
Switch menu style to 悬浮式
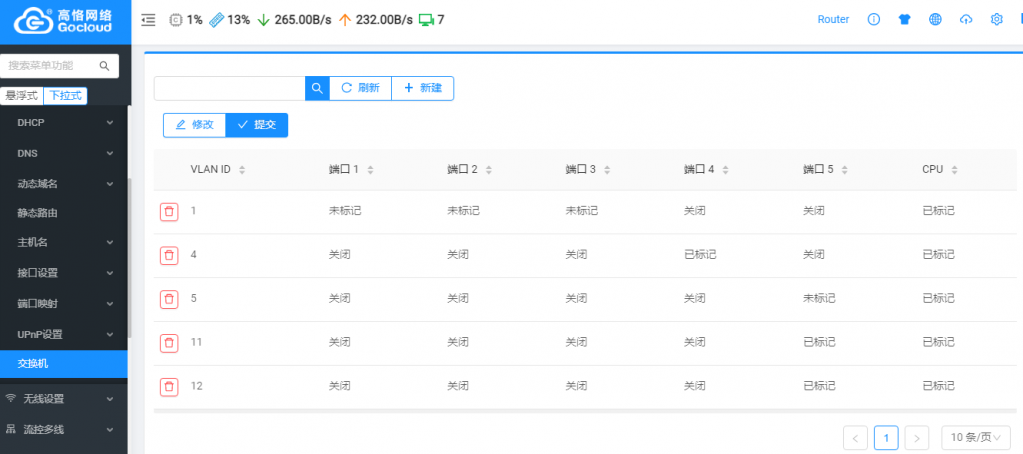tap(21, 96)
